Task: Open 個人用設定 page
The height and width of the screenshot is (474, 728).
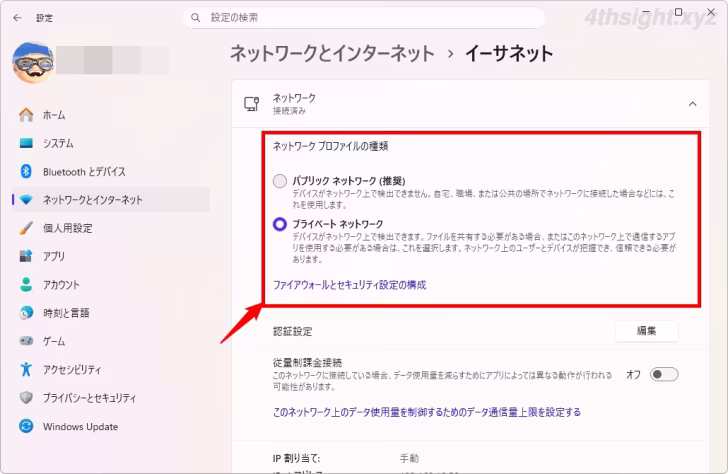Action: coord(111,228)
